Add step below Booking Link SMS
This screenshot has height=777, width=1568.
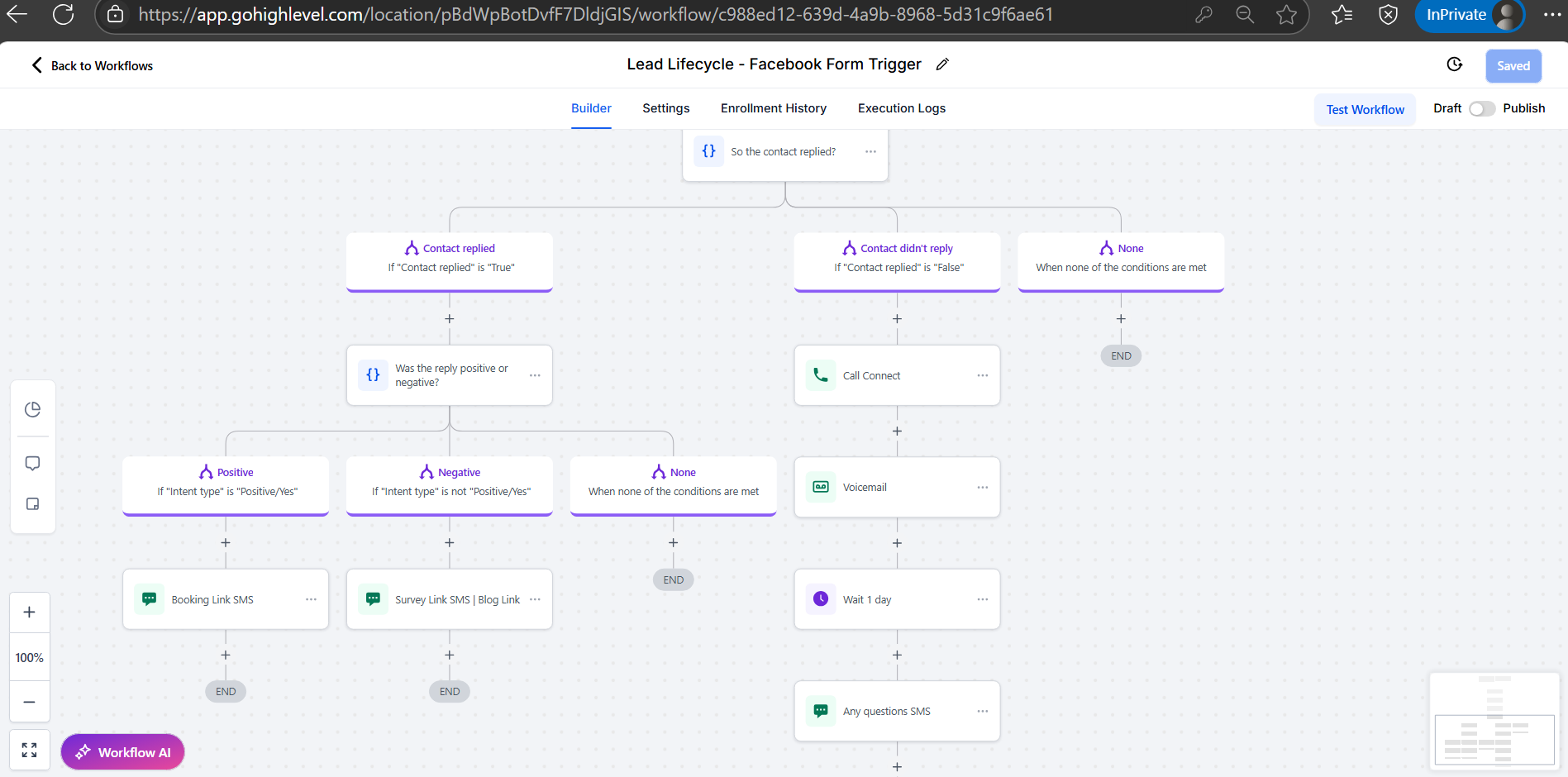pos(226,655)
